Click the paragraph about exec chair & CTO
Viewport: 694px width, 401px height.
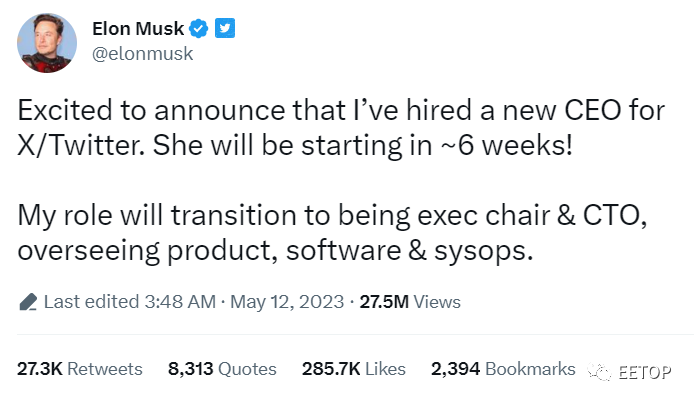click(332, 233)
